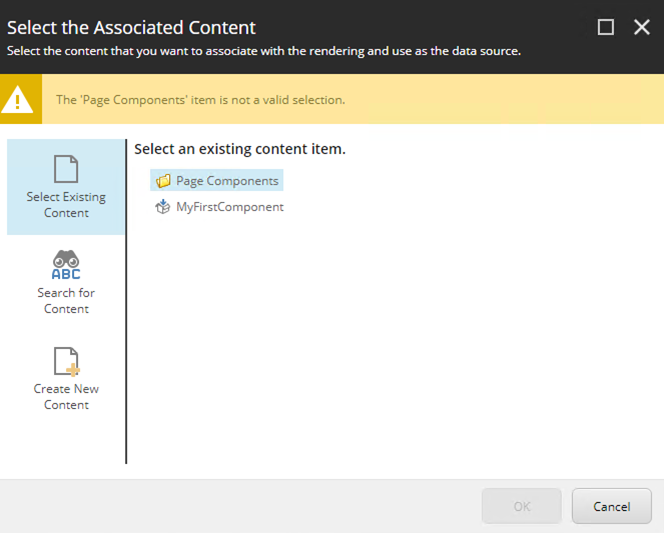Open the Create New Content tab
The image size is (664, 533).
66,379
